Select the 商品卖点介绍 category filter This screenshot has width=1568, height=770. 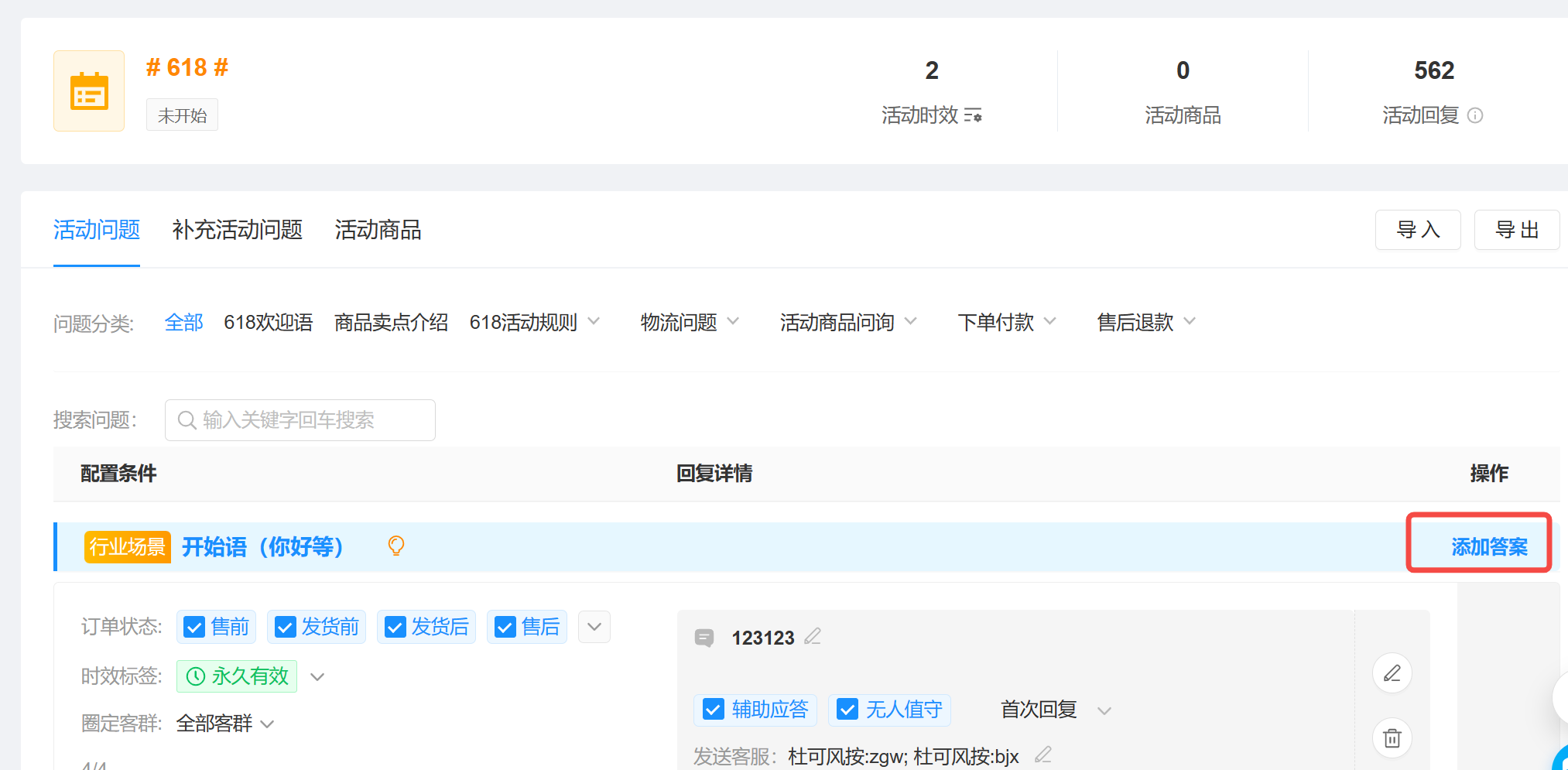[x=391, y=322]
